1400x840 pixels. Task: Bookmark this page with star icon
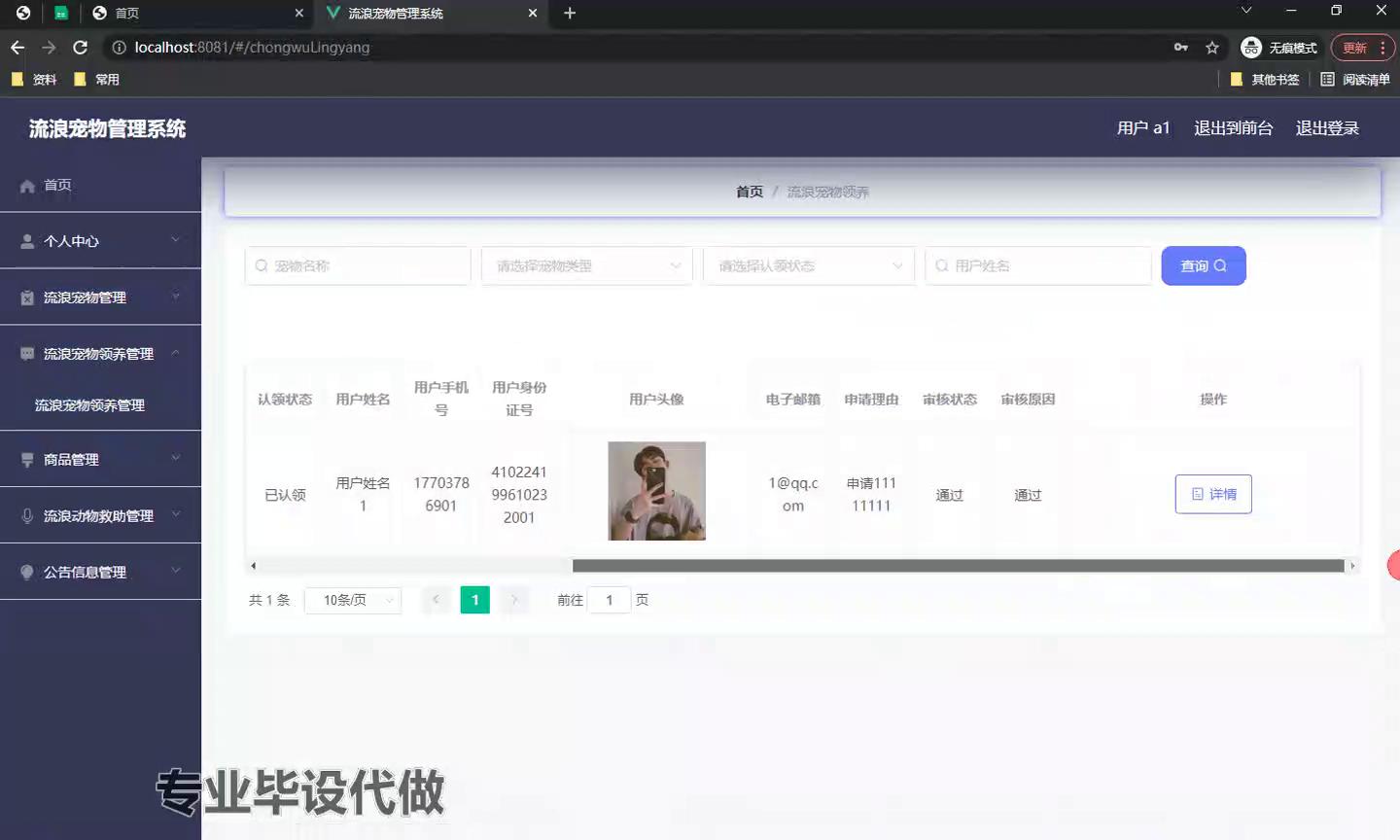pos(1211,48)
